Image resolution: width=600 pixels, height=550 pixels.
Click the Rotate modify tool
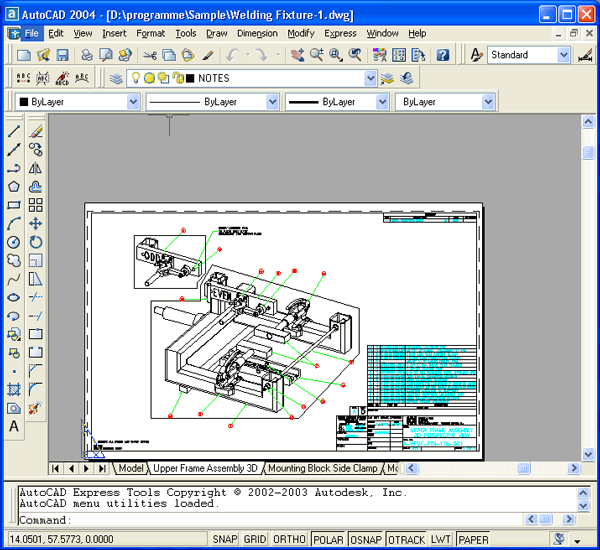[x=36, y=242]
